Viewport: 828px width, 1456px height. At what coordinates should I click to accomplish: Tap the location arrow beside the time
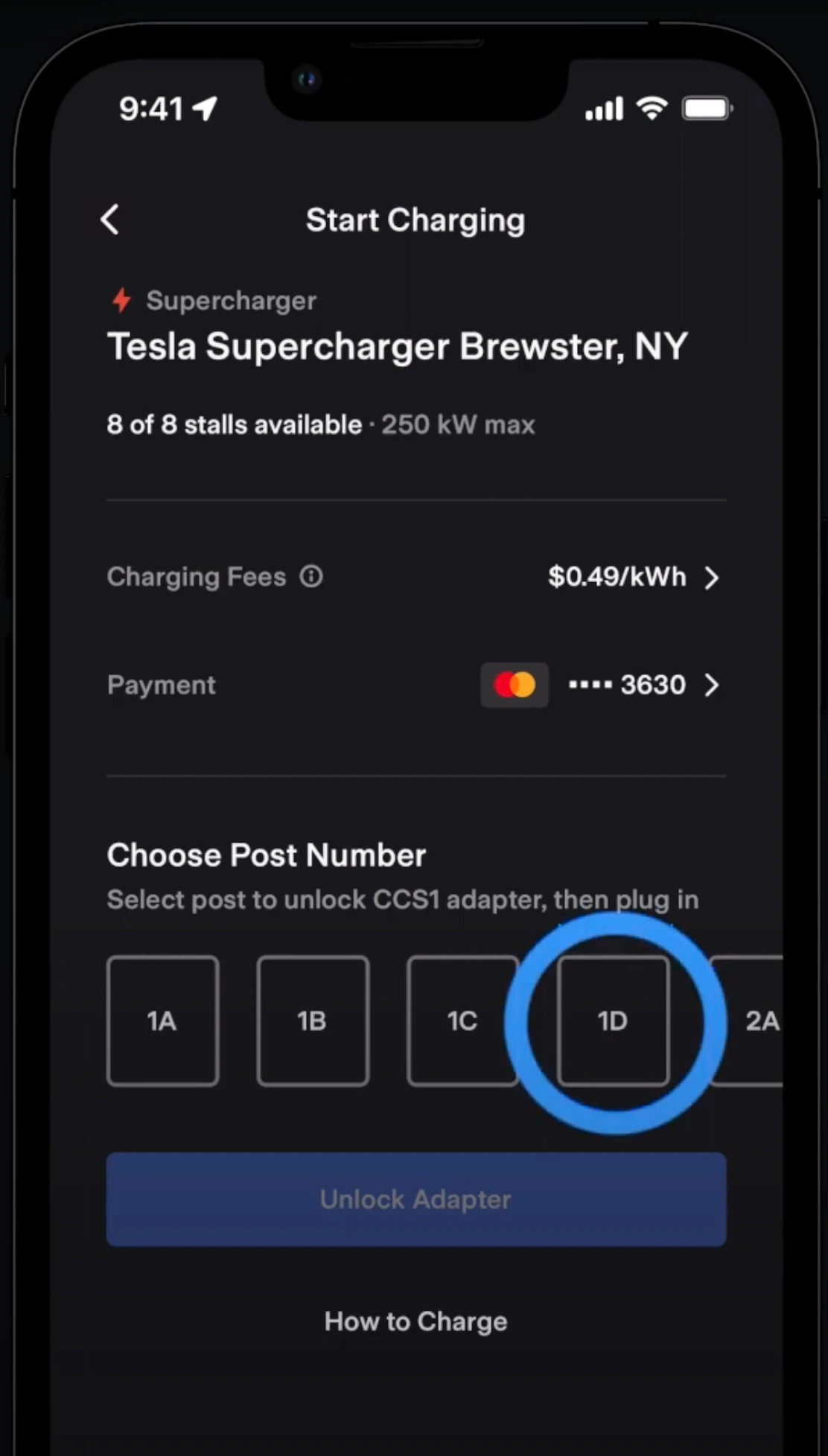click(205, 109)
